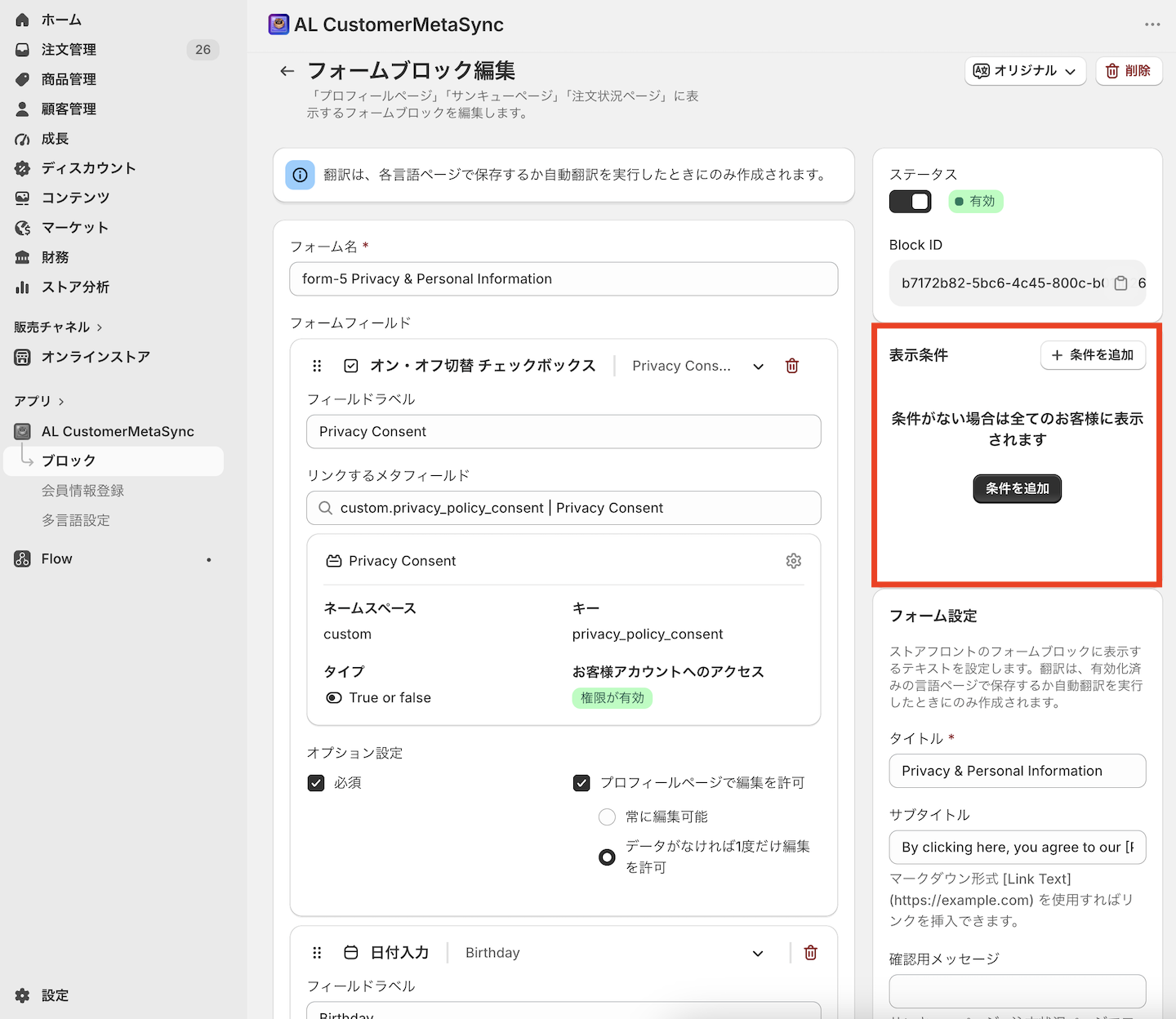Open the ホーム home icon
Image resolution: width=1176 pixels, height=1019 pixels.
pyautogui.click(x=22, y=20)
